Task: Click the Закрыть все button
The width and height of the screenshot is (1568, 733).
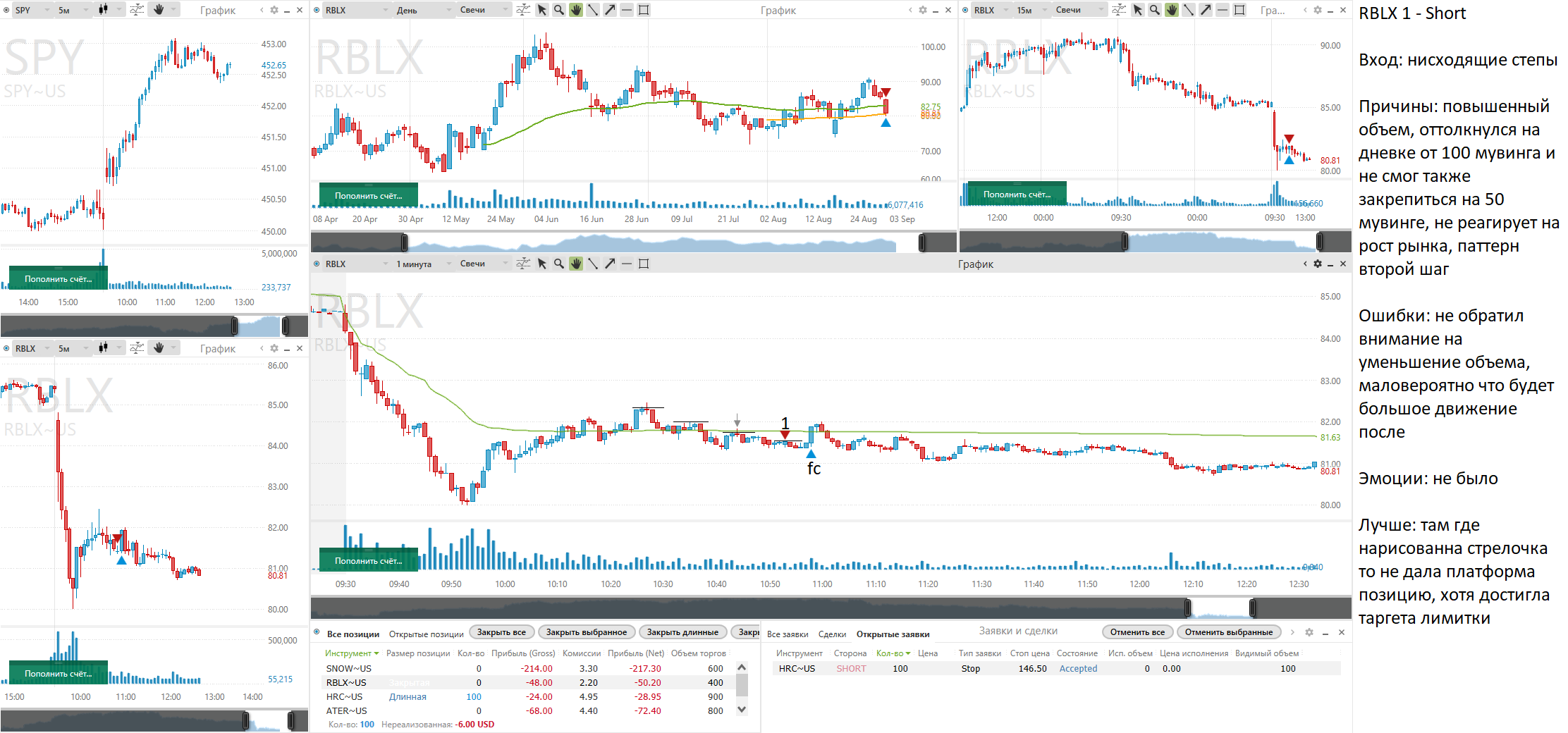Action: (501, 632)
